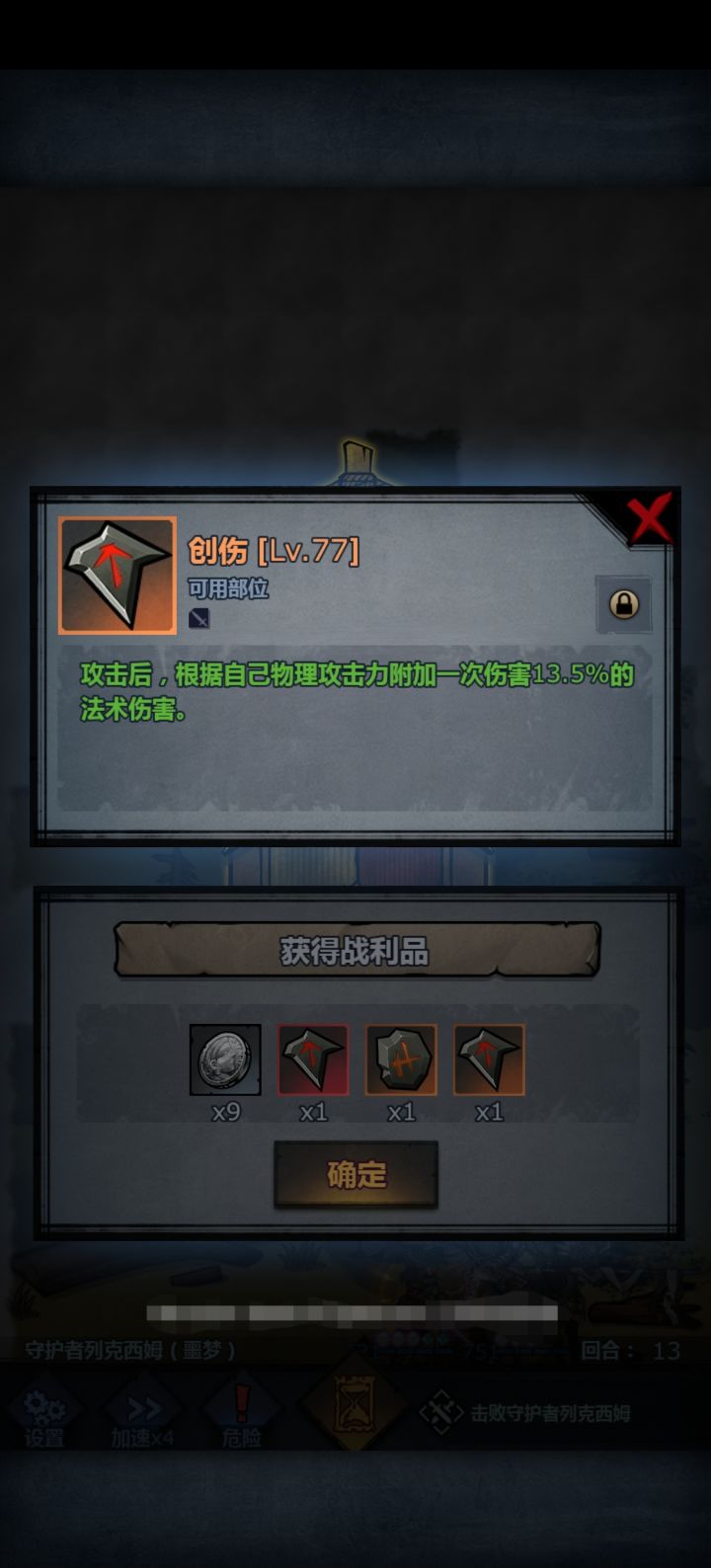Tap the large 创伤 rune icon

(x=118, y=575)
